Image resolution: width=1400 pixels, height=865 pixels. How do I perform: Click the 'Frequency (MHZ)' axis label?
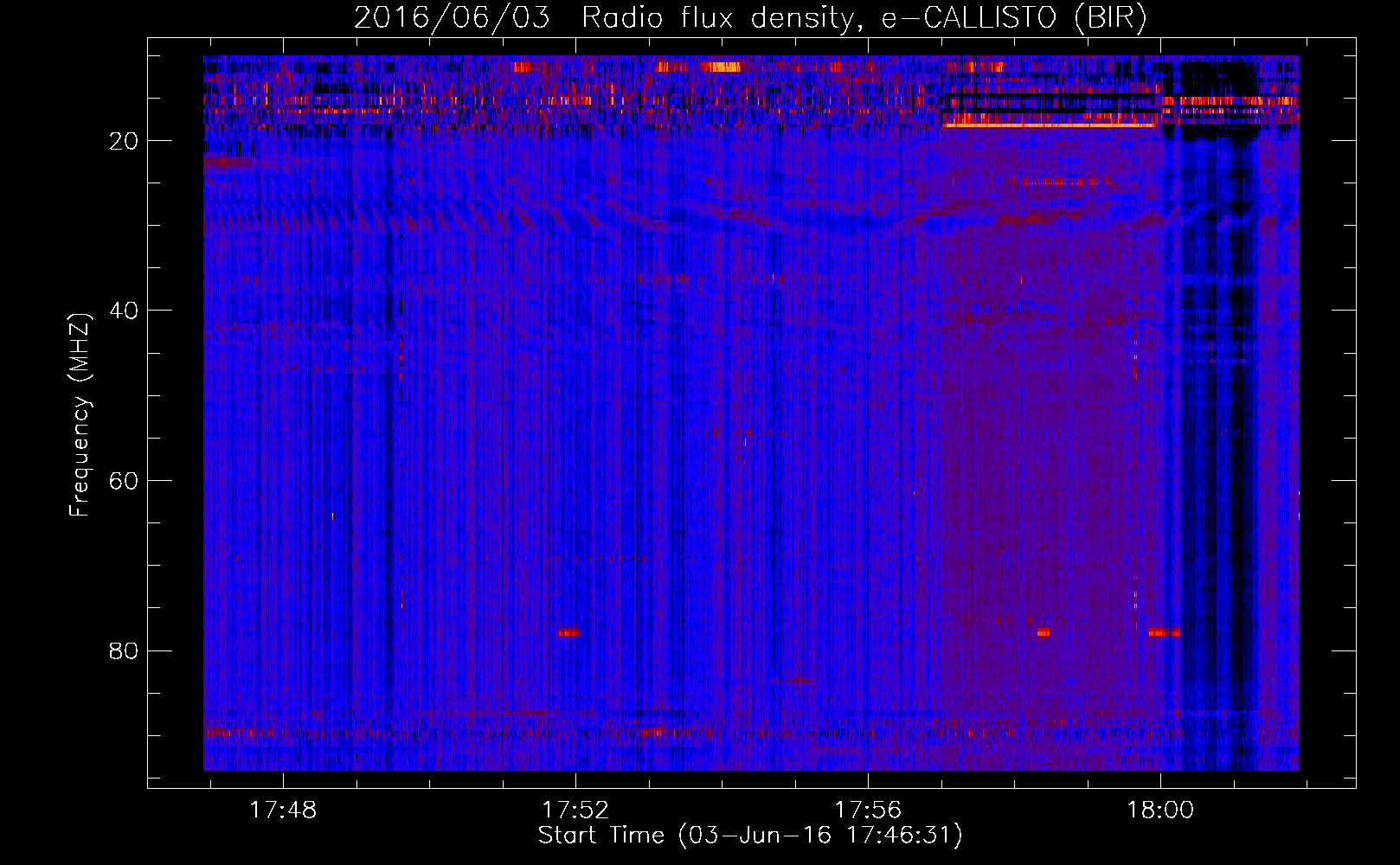[80, 415]
